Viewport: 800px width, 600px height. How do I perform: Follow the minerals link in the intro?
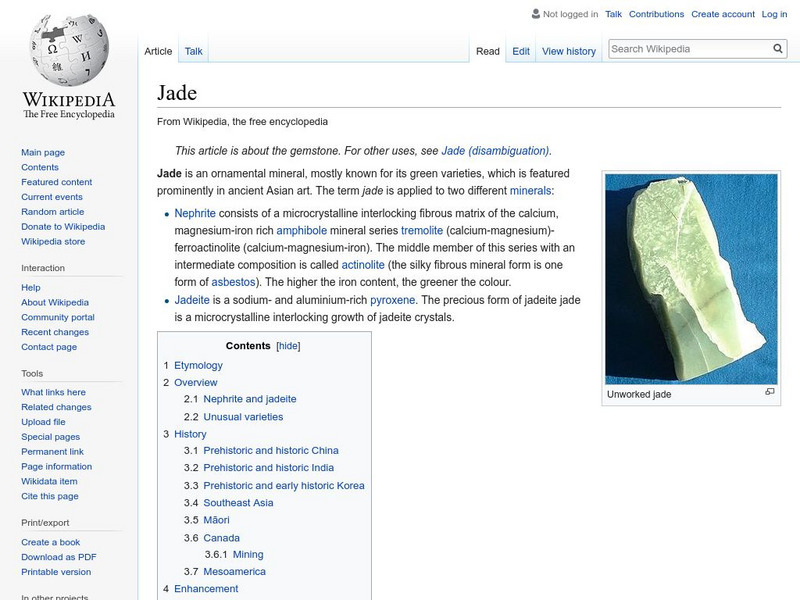coord(530,191)
